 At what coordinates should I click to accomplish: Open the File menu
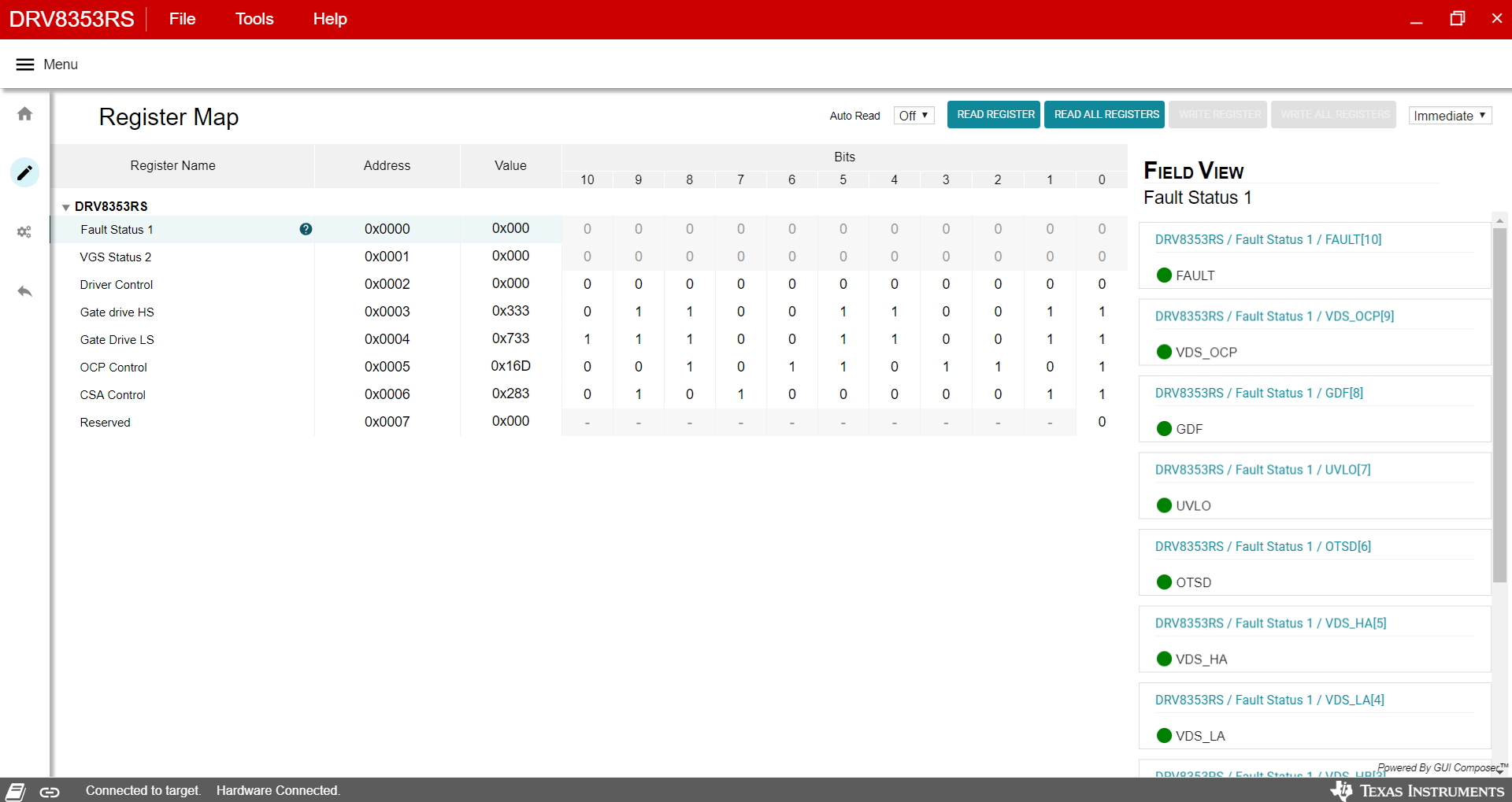pyautogui.click(x=182, y=19)
